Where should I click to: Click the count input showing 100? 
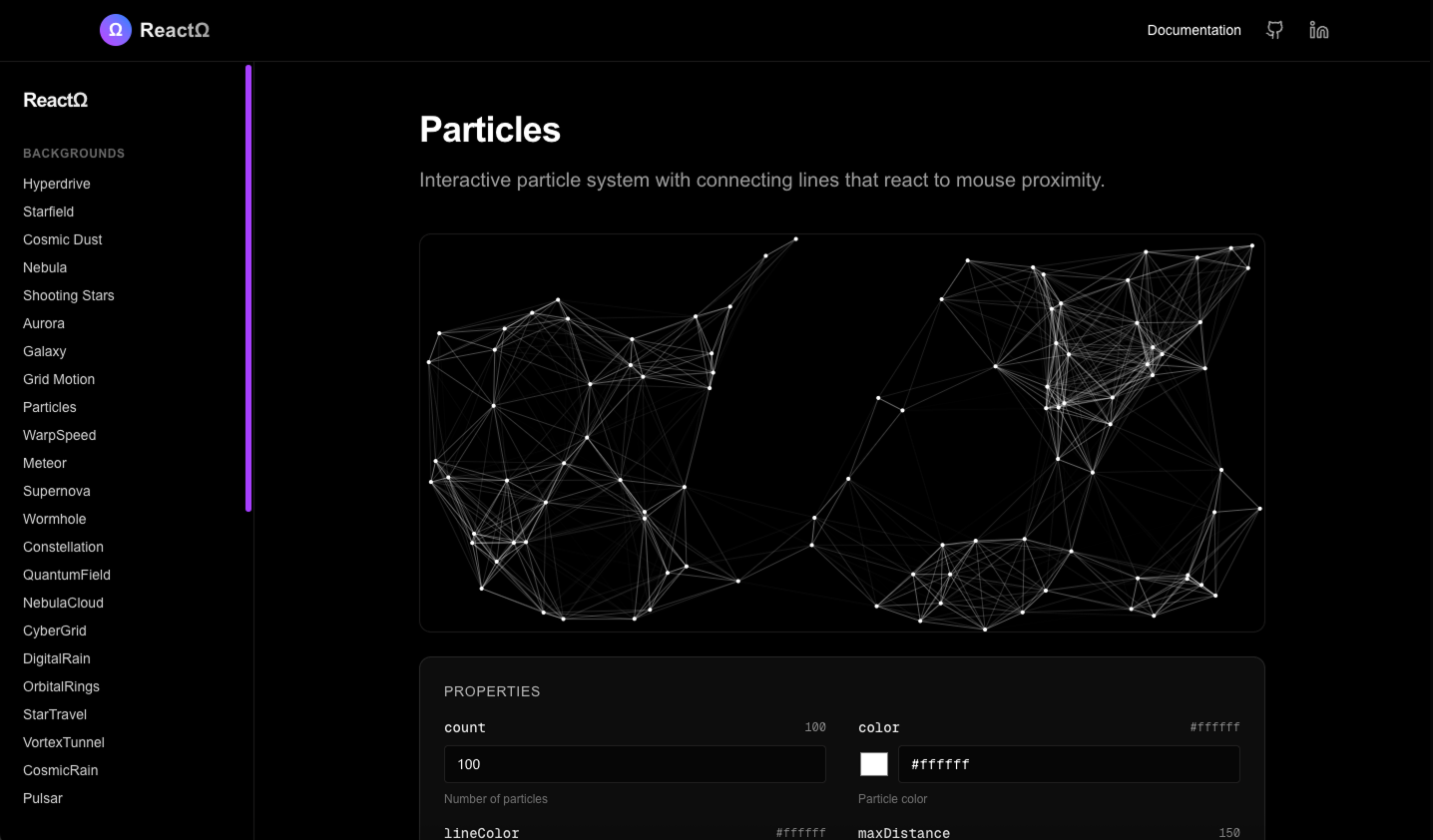[x=635, y=763]
